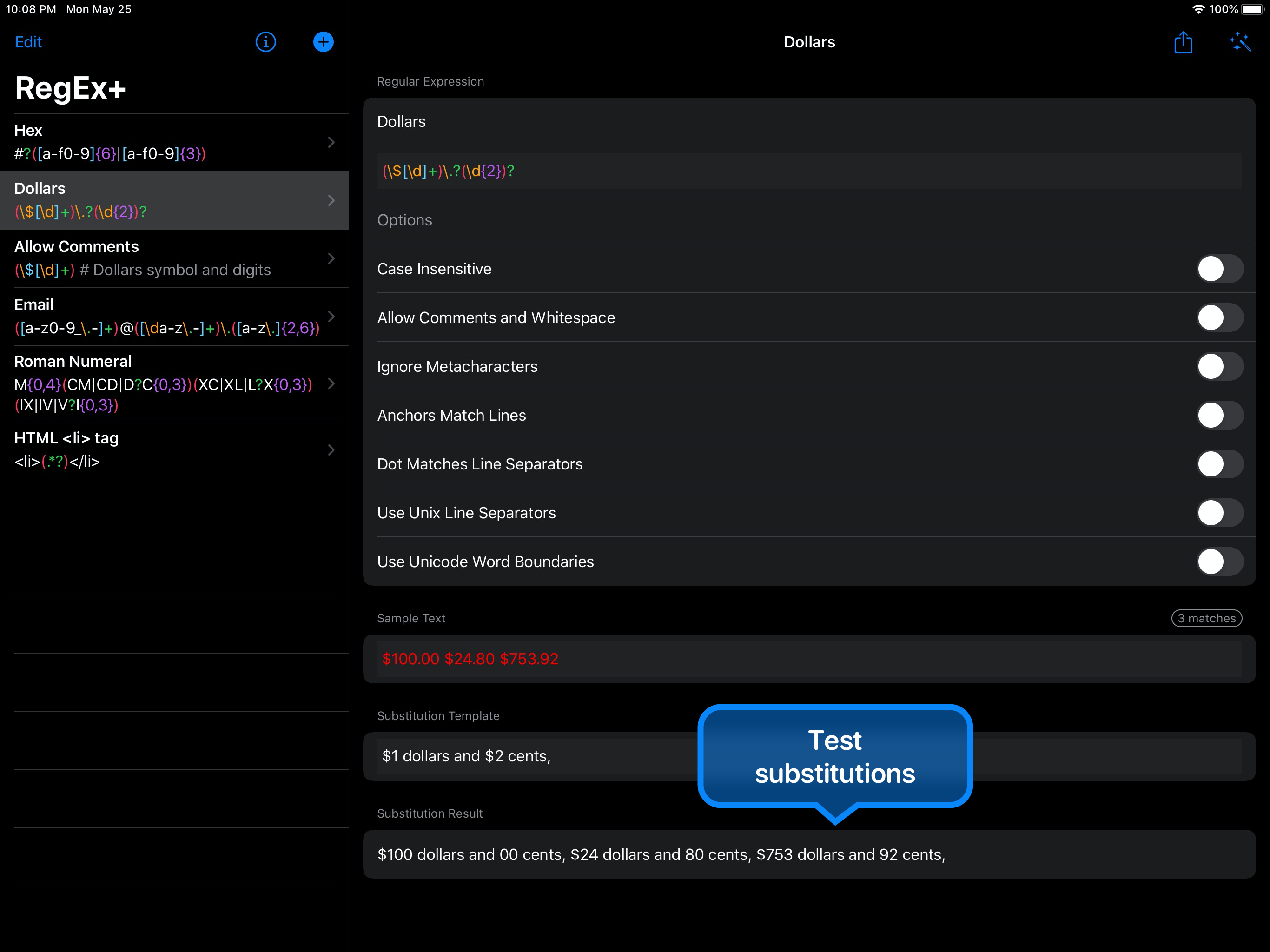Toggle Use Unicode Word Boundaries switch
Image resolution: width=1270 pixels, height=952 pixels.
[1219, 562]
